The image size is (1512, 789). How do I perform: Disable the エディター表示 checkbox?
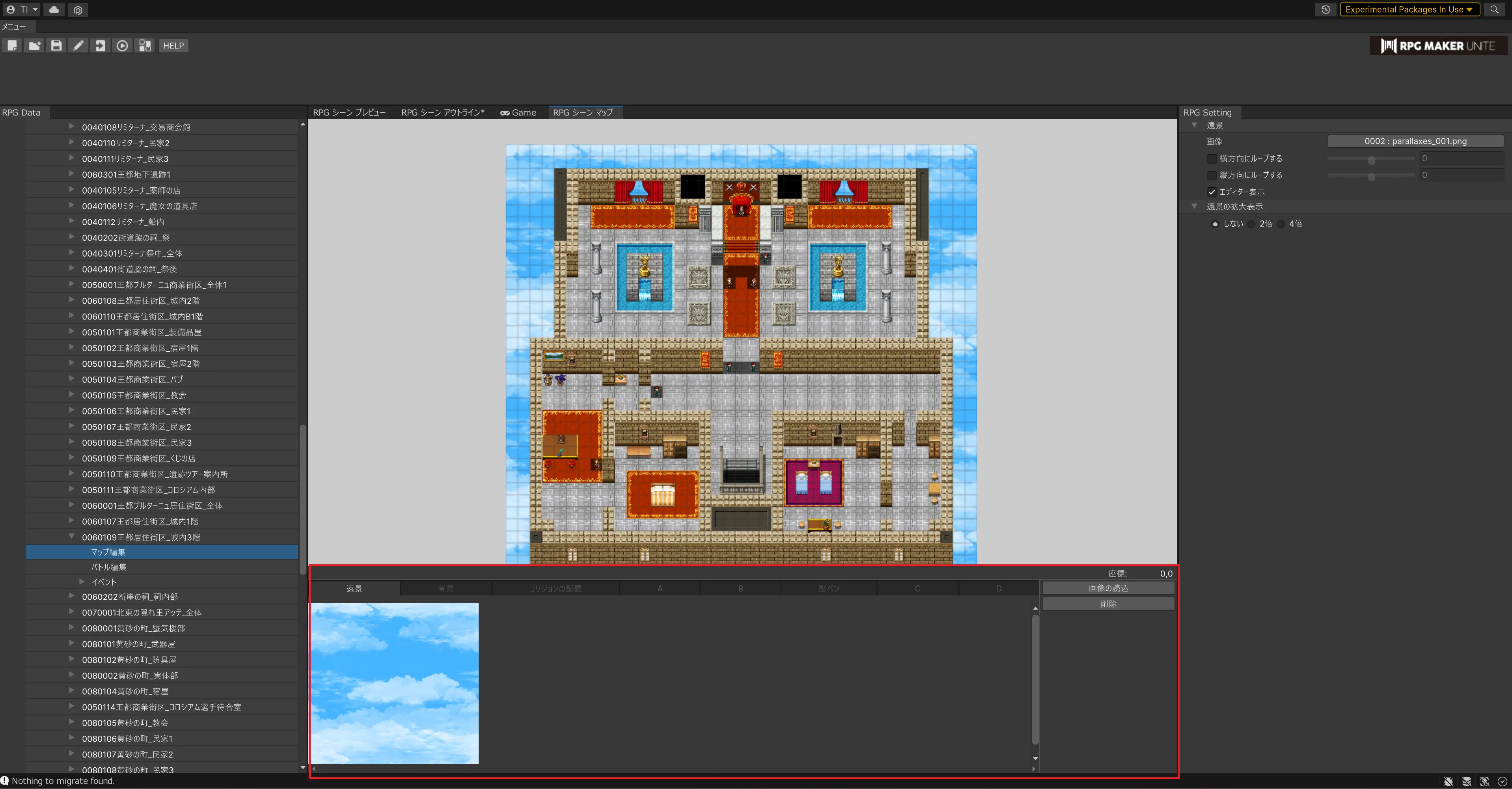(1212, 192)
